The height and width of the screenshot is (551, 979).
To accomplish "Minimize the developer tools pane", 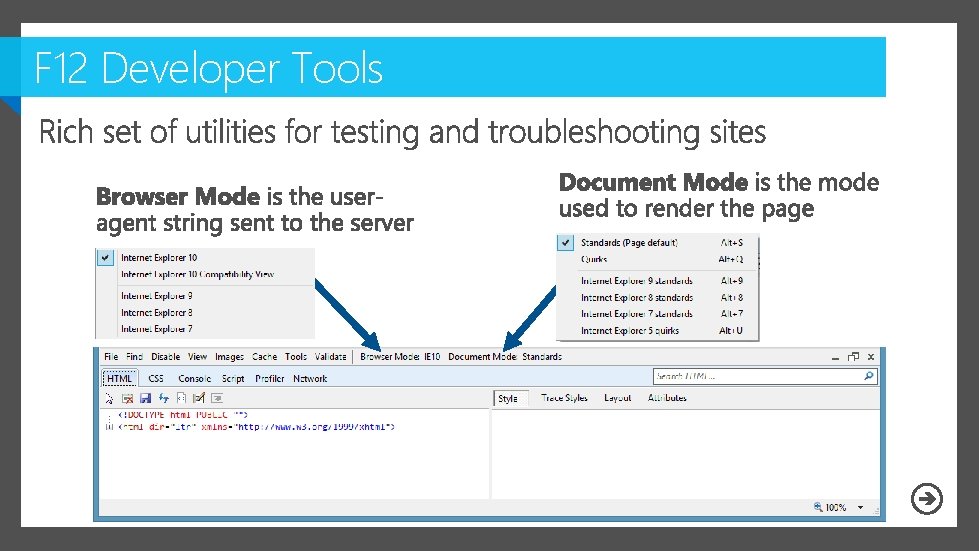I will tap(835, 358).
